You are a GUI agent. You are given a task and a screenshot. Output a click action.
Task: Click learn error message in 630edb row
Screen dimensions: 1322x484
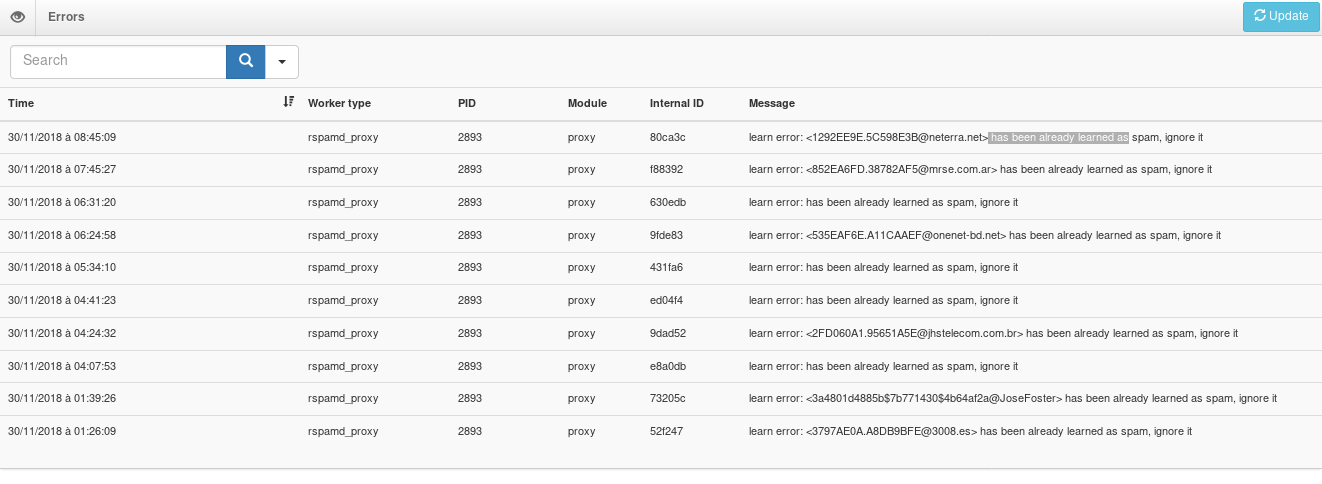[x=884, y=203]
